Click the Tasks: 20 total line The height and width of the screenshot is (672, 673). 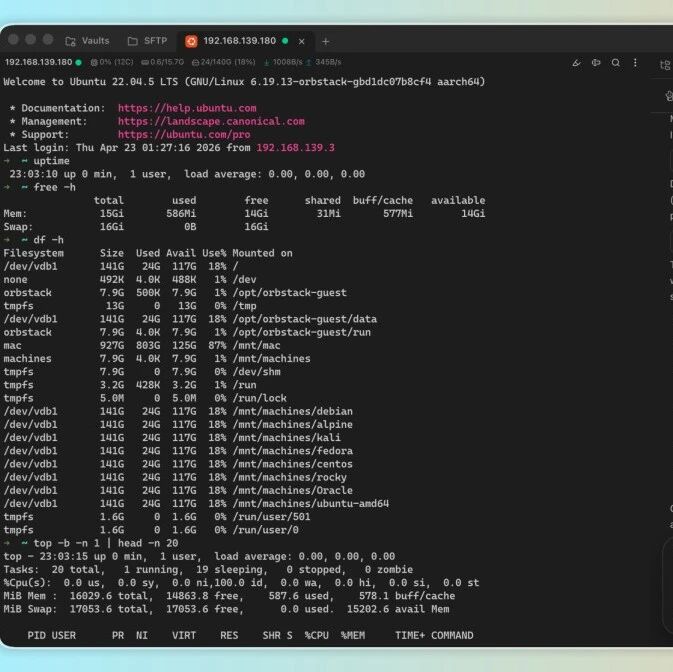point(208,570)
